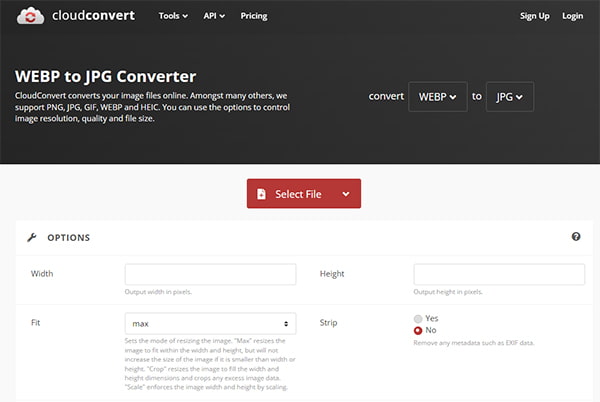Click the Login link

click(572, 16)
